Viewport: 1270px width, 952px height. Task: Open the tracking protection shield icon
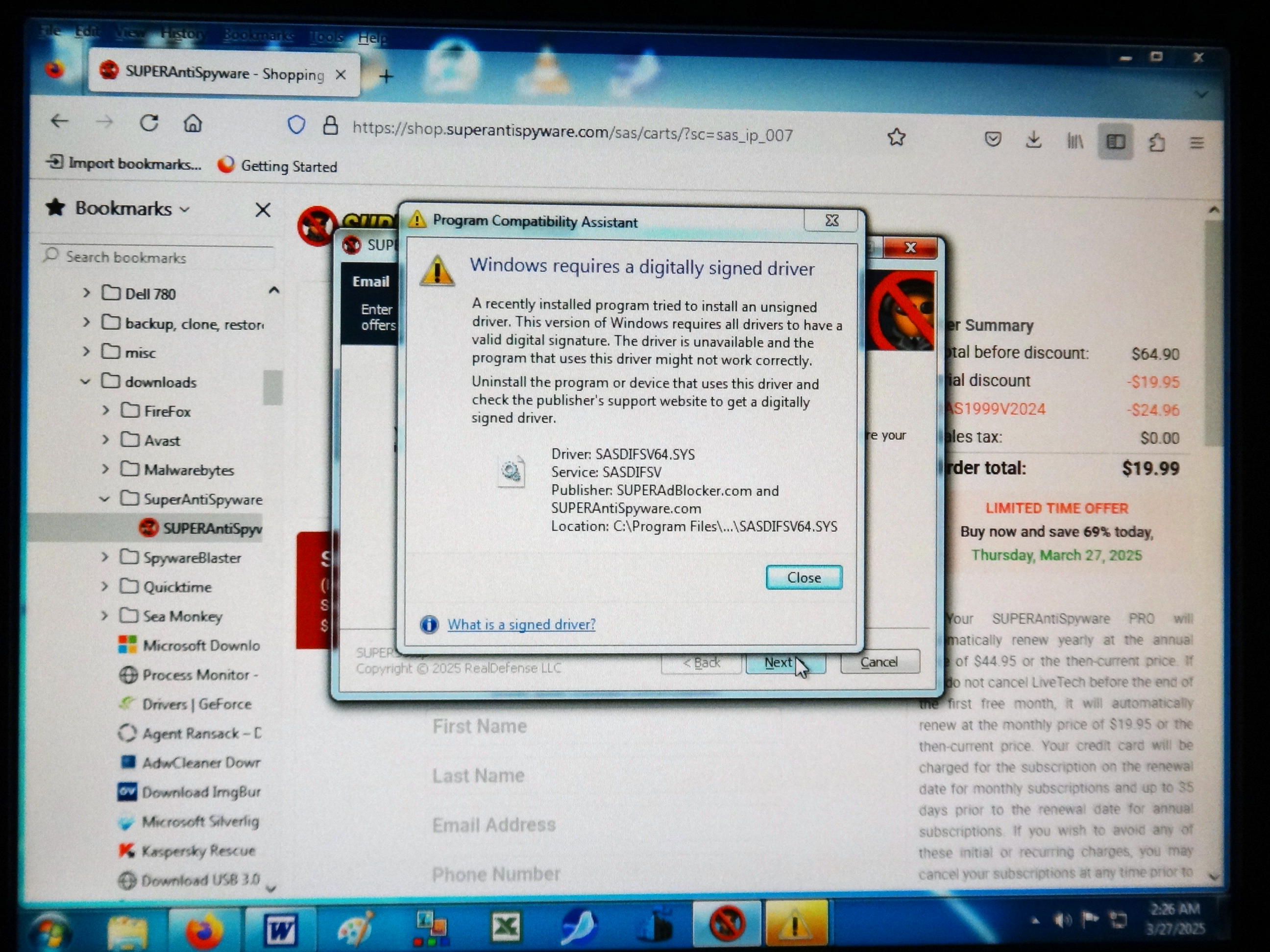[x=296, y=125]
